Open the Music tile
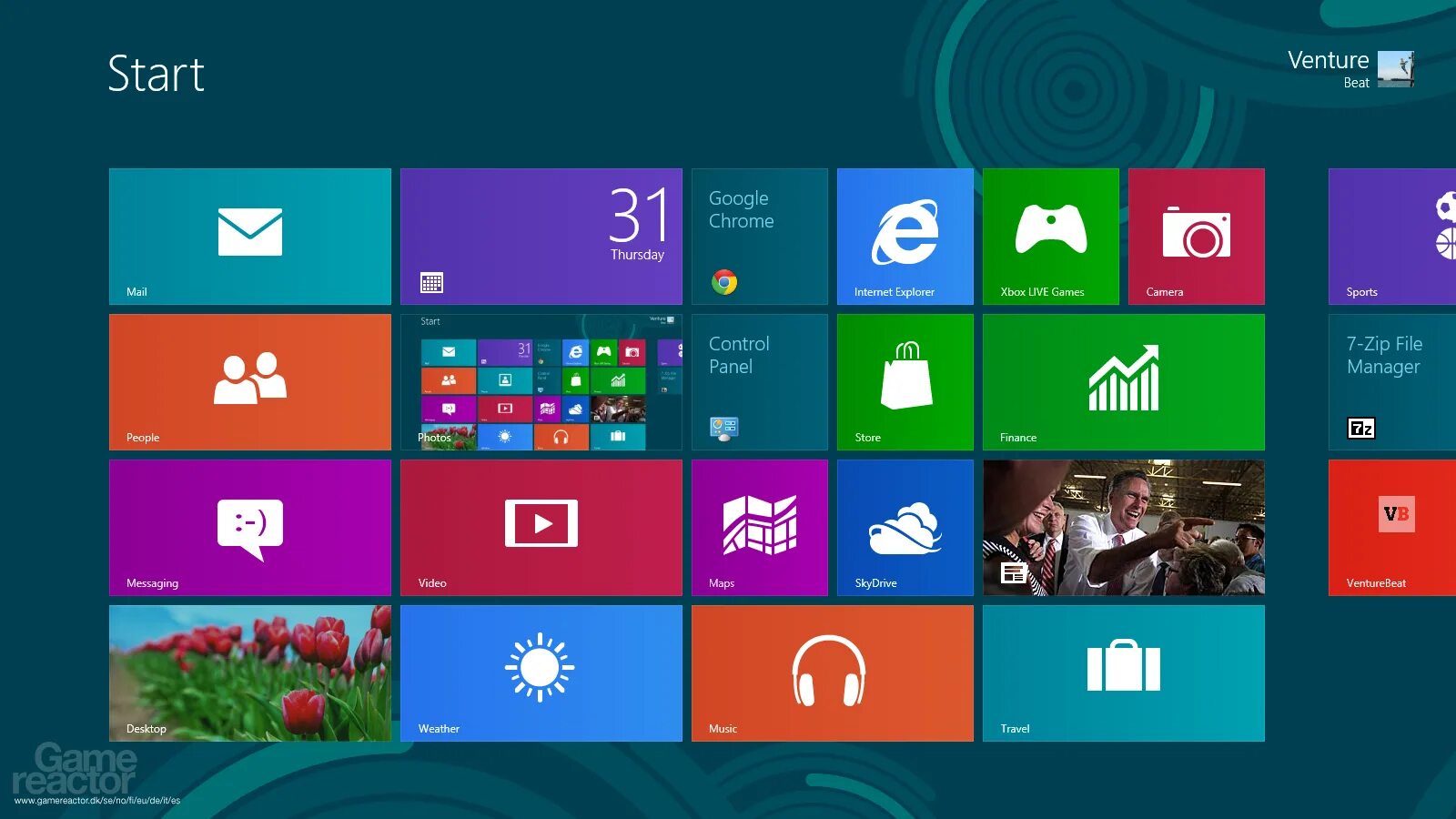1456x819 pixels. [833, 673]
